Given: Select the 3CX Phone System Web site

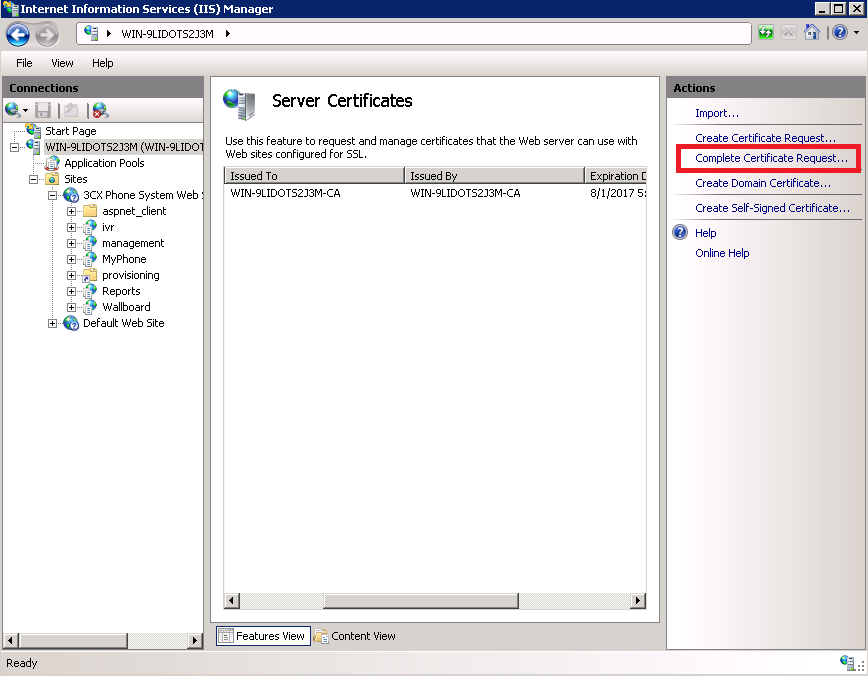Looking at the screenshot, I should pos(143,195).
